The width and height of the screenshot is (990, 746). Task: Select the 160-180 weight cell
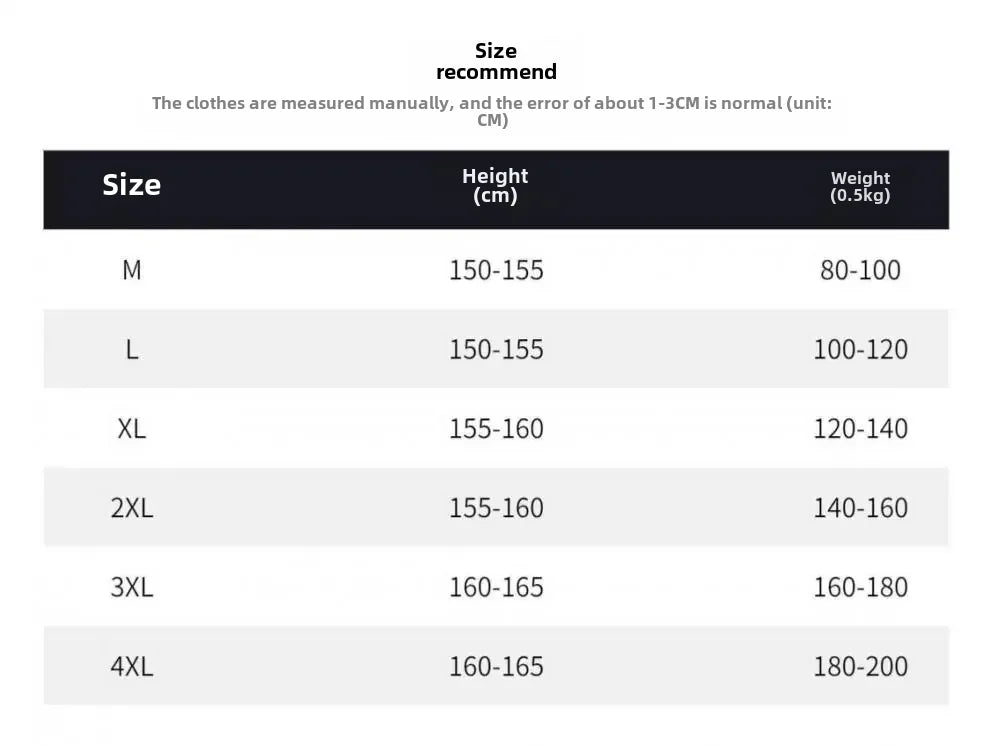click(860, 587)
